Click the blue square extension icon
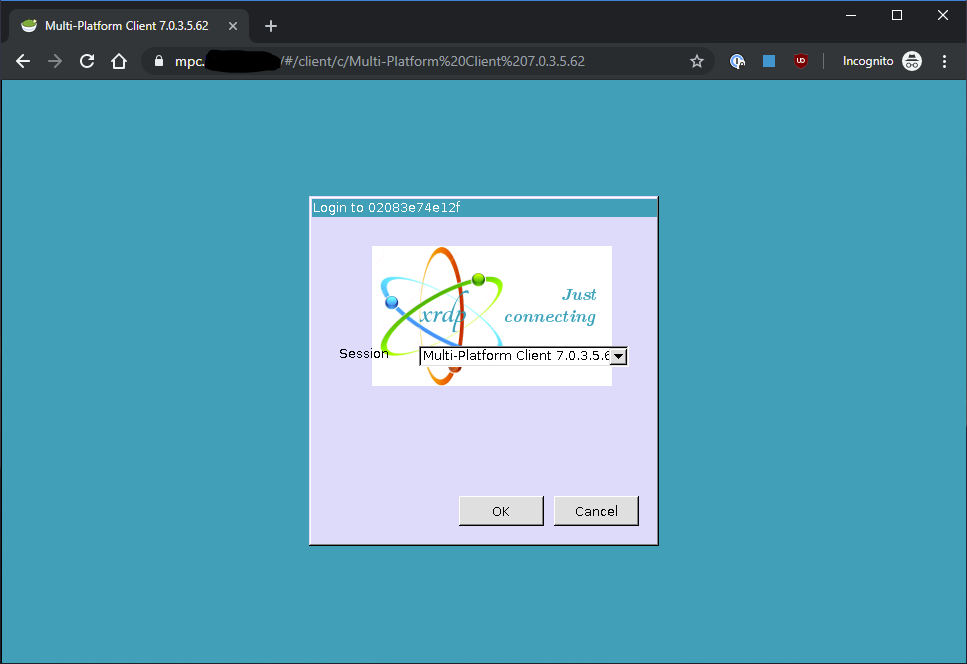967x664 pixels. (x=768, y=60)
